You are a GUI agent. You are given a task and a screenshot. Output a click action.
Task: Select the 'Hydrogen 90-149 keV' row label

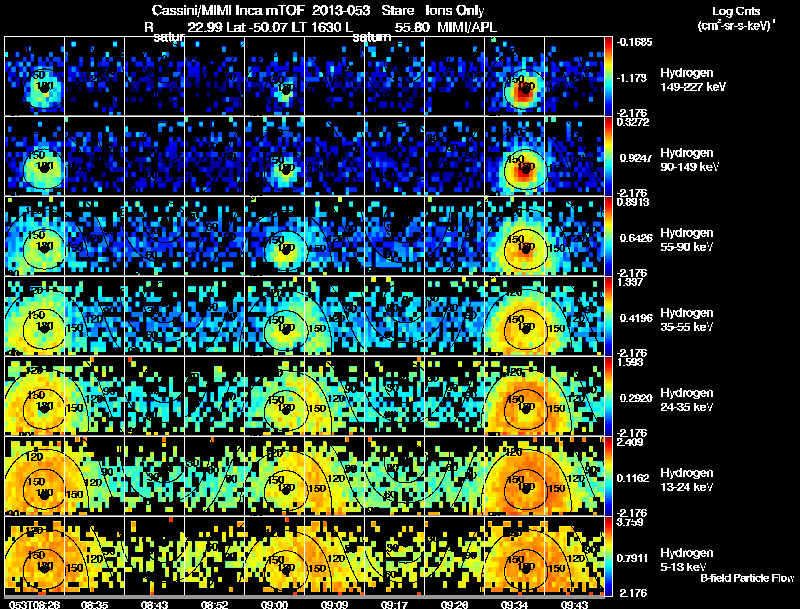[x=689, y=160]
